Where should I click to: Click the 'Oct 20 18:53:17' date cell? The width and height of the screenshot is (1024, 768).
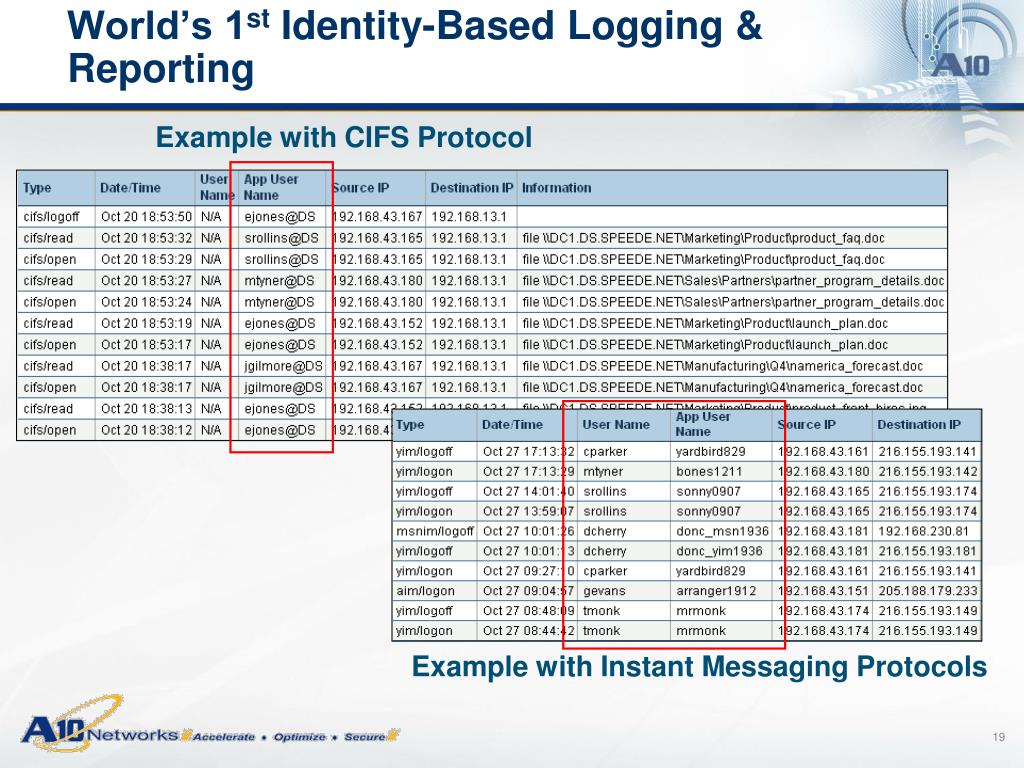146,345
